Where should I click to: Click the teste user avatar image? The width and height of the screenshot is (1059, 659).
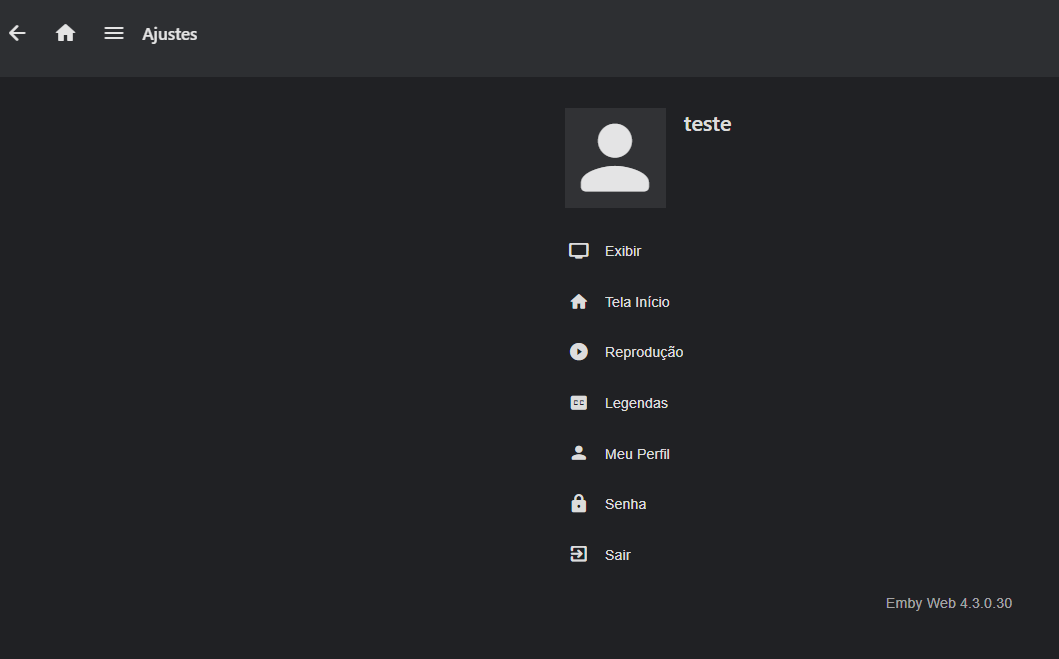[615, 157]
